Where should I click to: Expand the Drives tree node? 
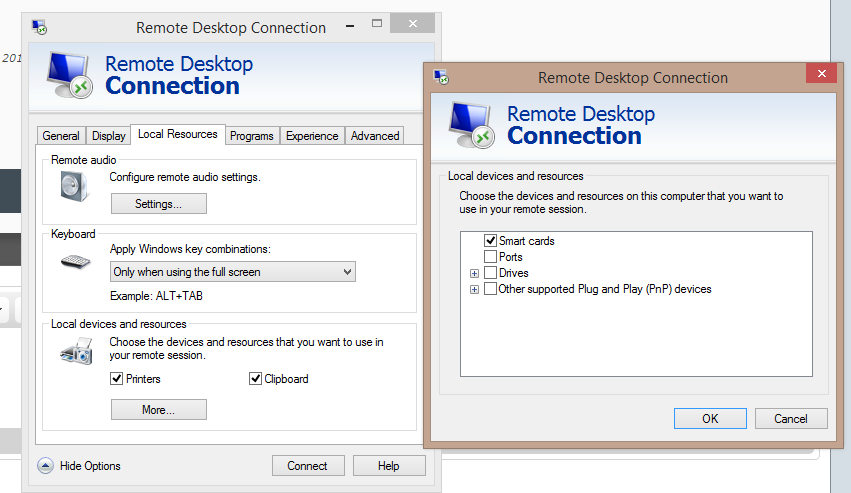(x=474, y=273)
